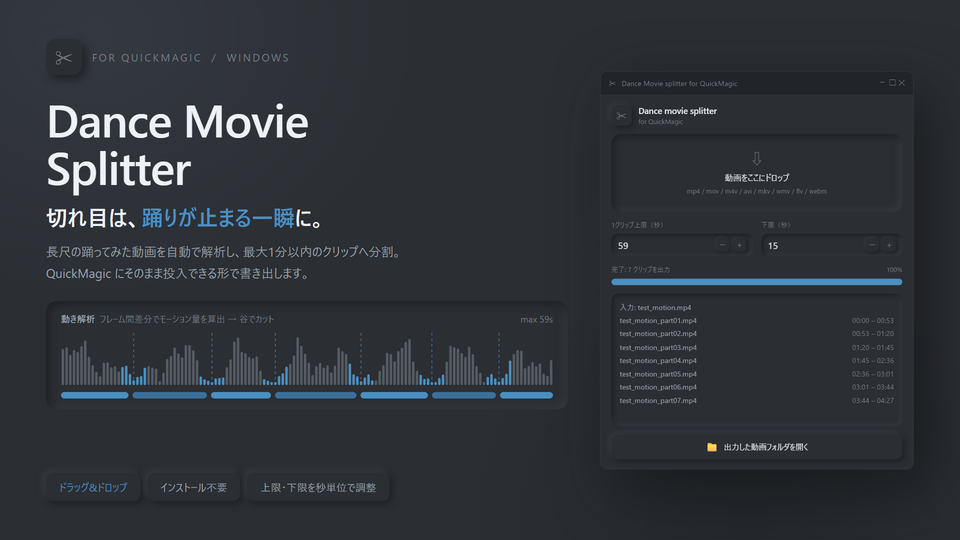
Task: Click the 00:00 – 00:53 time range
Action: (x=872, y=321)
